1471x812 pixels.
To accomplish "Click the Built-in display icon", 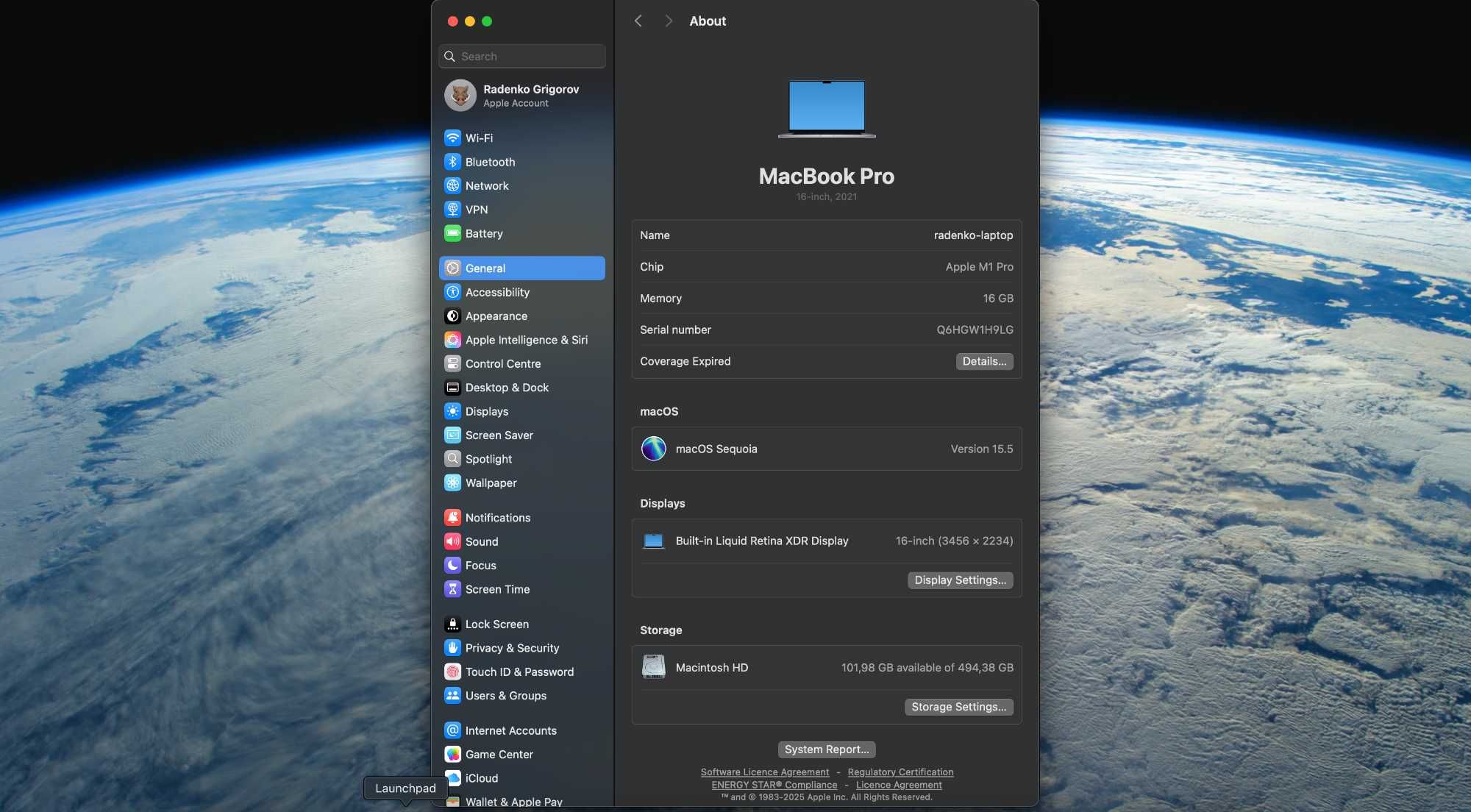I will [x=653, y=541].
